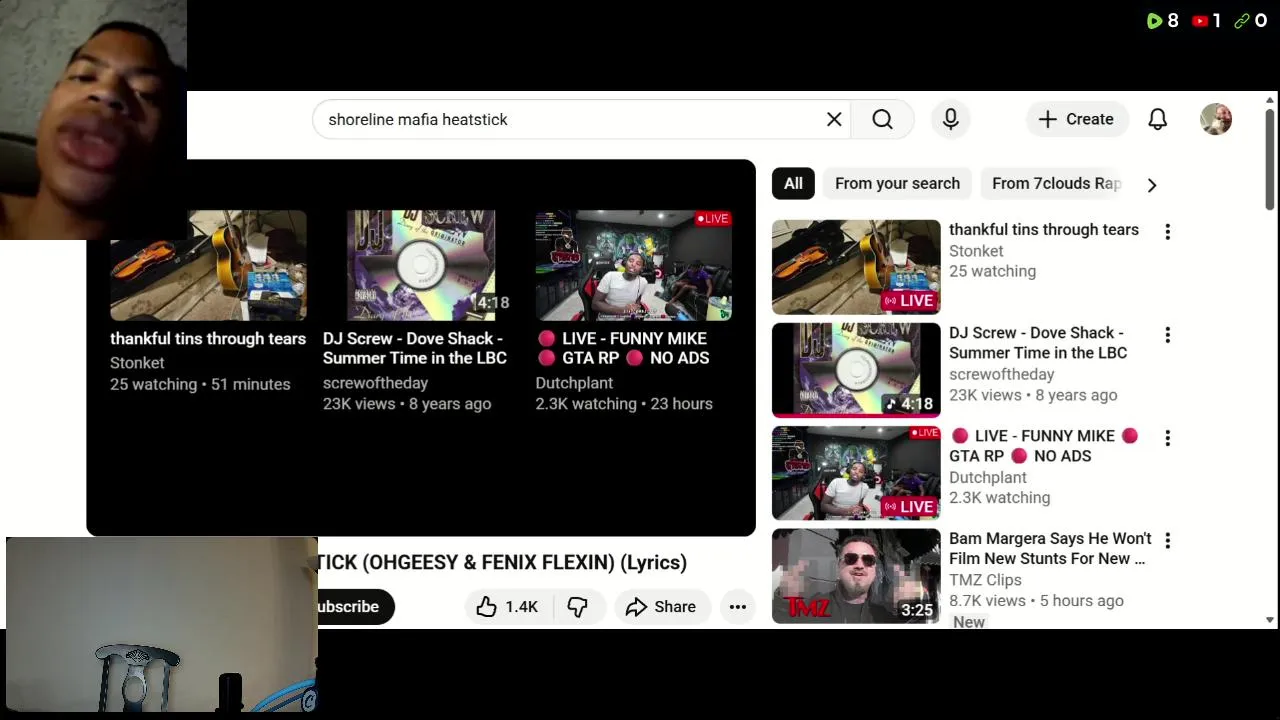This screenshot has width=1280, height=720.
Task: Select the All filter chip
Action: (x=793, y=183)
